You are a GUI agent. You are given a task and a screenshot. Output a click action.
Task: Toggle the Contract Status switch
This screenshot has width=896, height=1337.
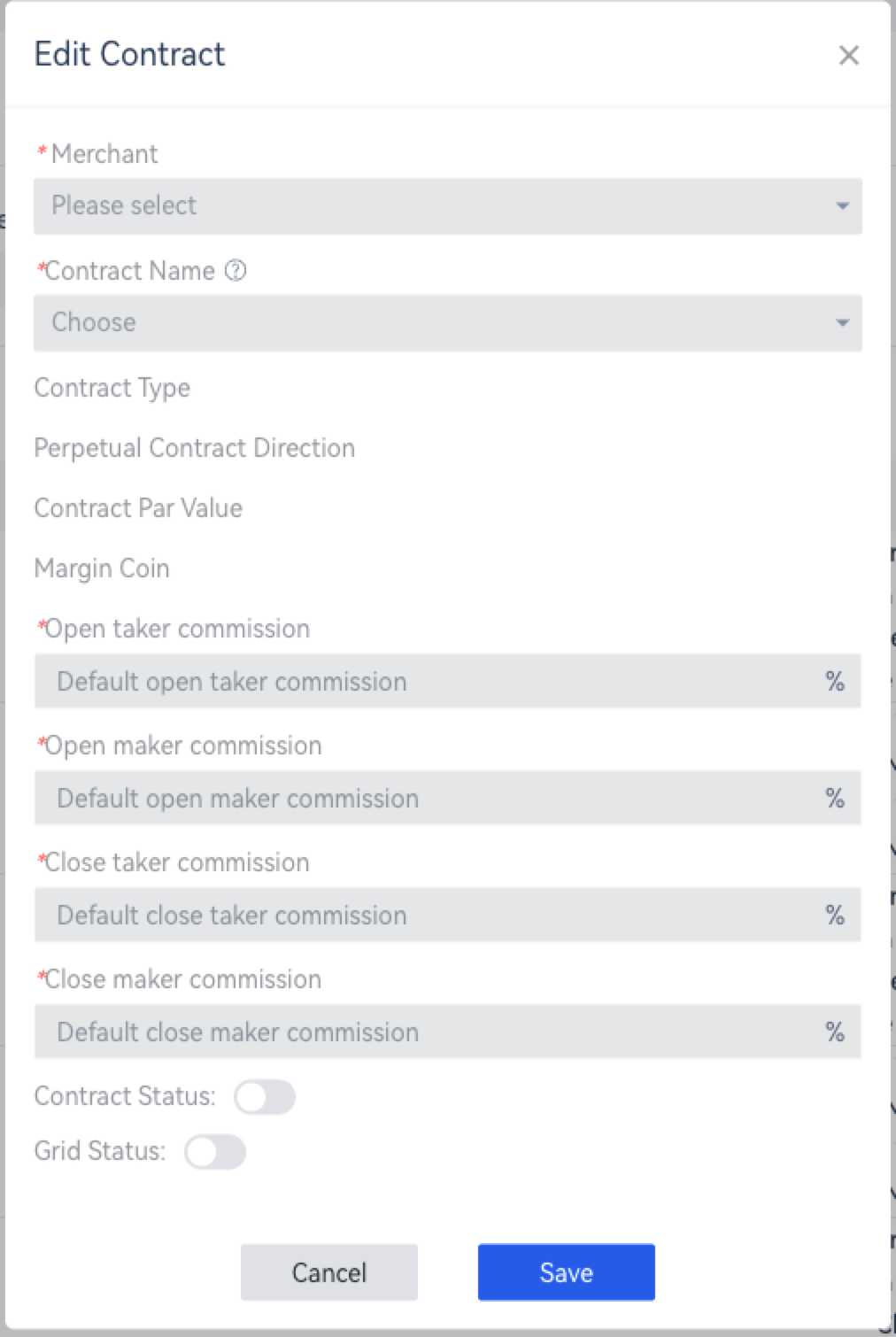[265, 1097]
